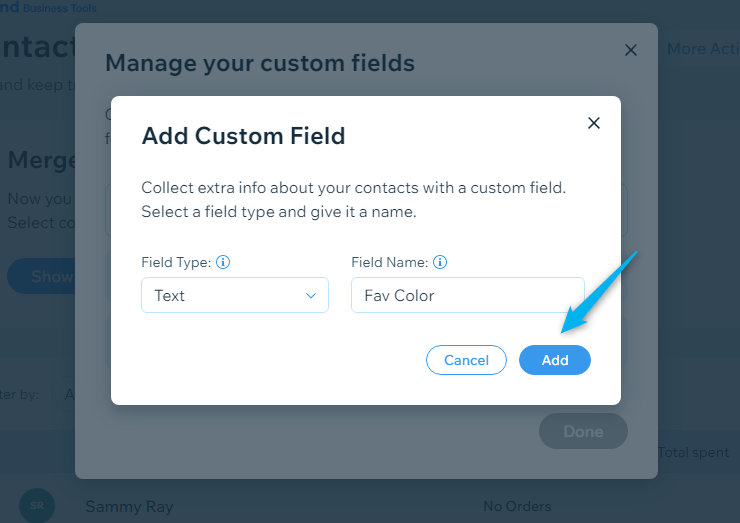The image size is (740, 523).
Task: Click the No Orders cell
Action: pyautogui.click(x=517, y=506)
